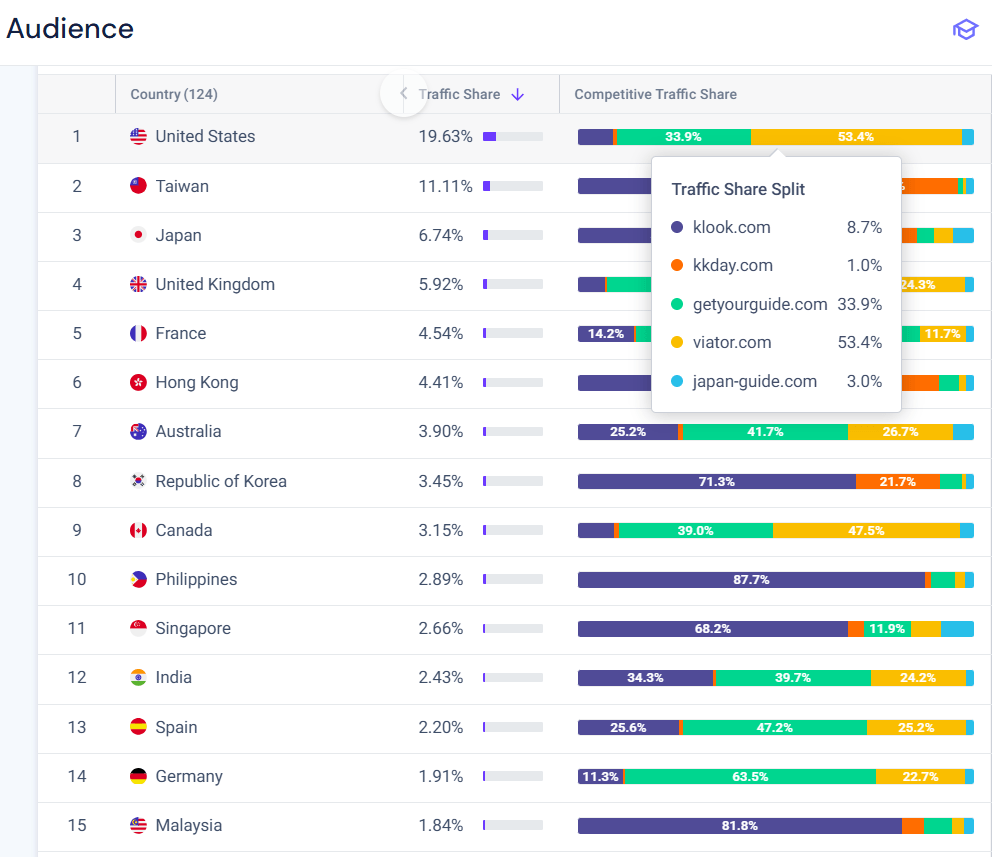Click the kkday.com orange legend dot
The width and height of the screenshot is (992, 857).
[x=677, y=265]
